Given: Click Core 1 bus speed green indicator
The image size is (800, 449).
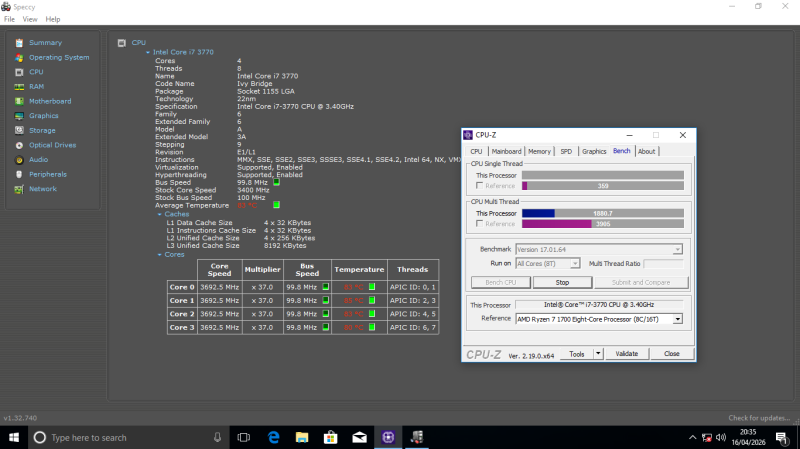Looking at the screenshot, I should [326, 300].
